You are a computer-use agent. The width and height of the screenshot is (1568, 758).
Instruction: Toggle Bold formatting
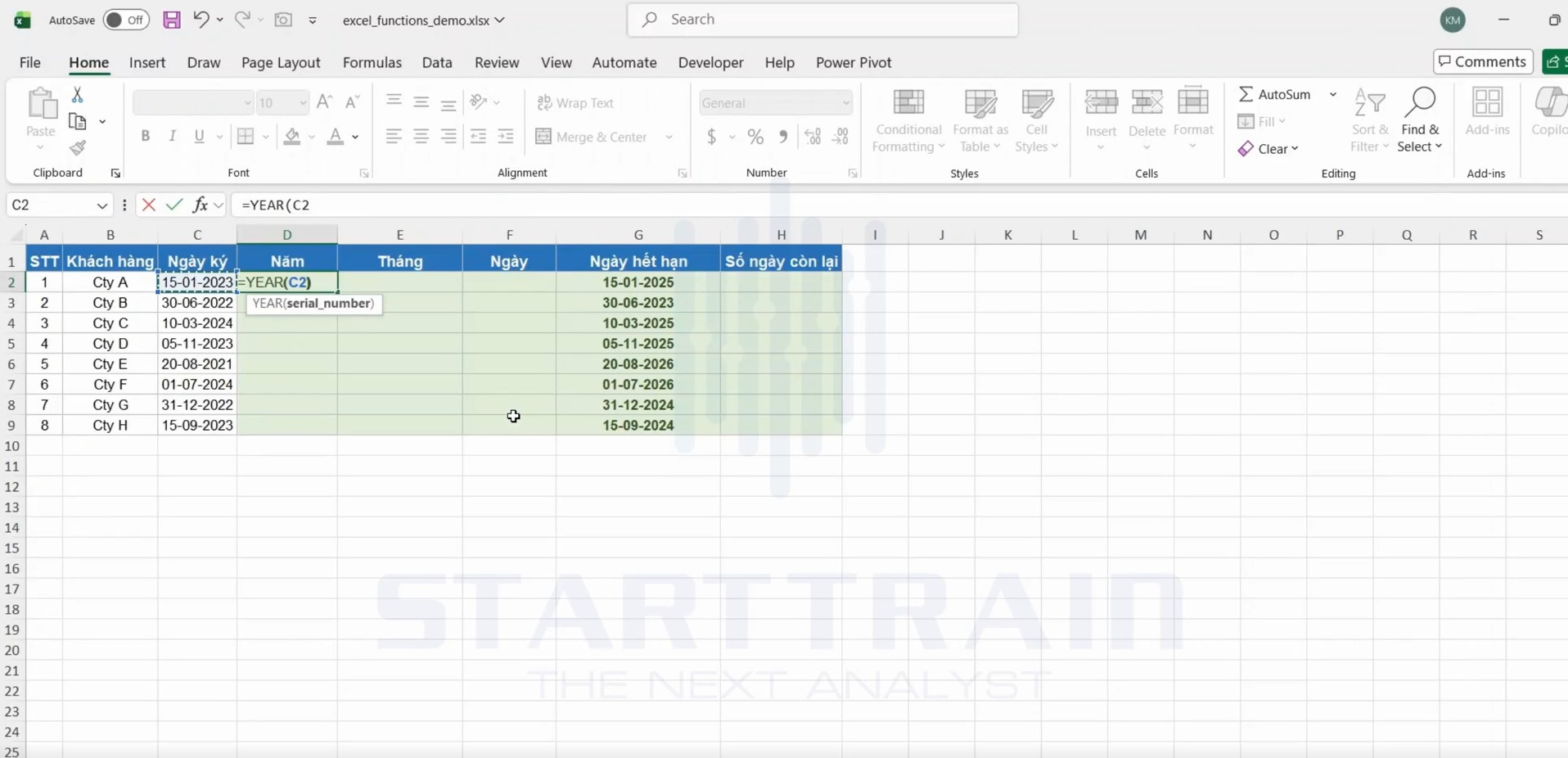tap(145, 137)
